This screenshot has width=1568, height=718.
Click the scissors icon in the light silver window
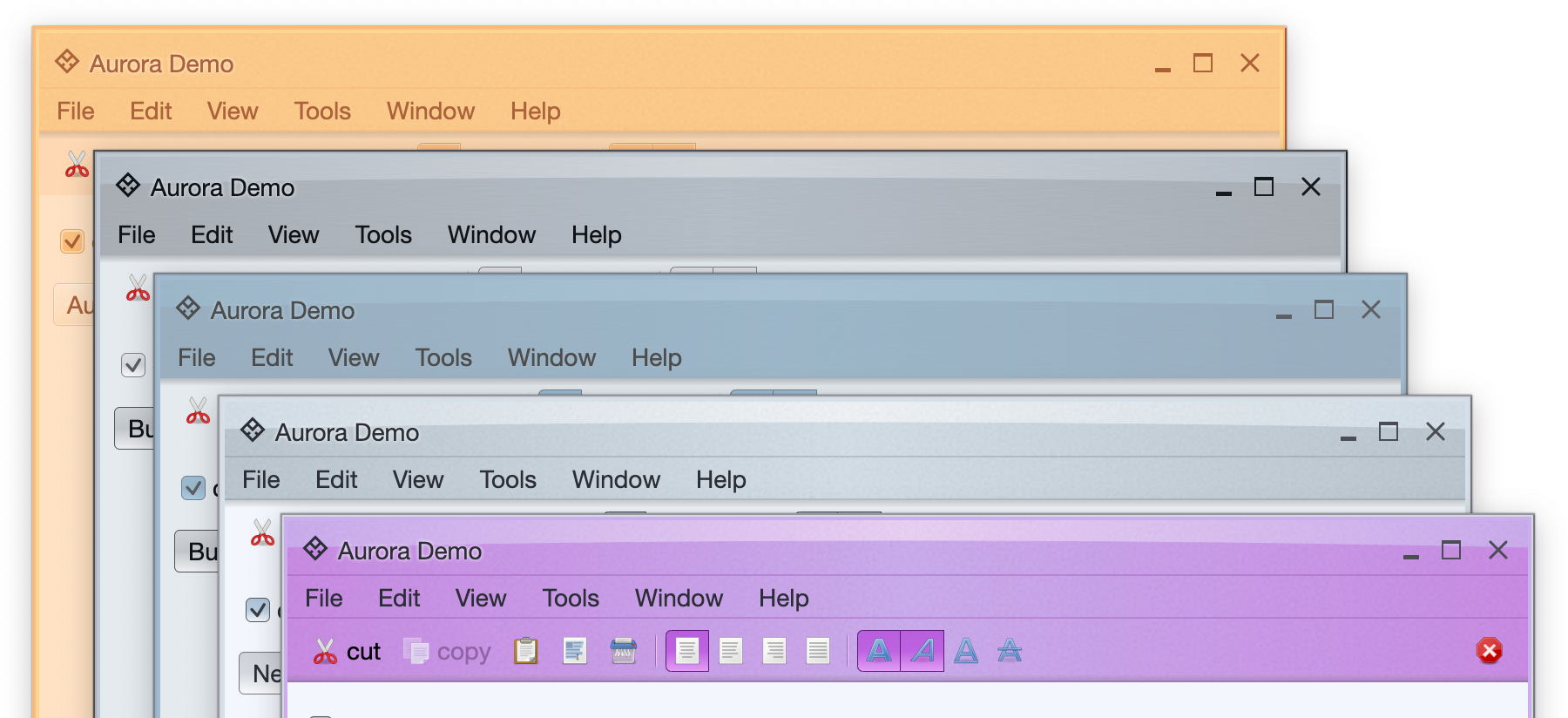point(262,532)
